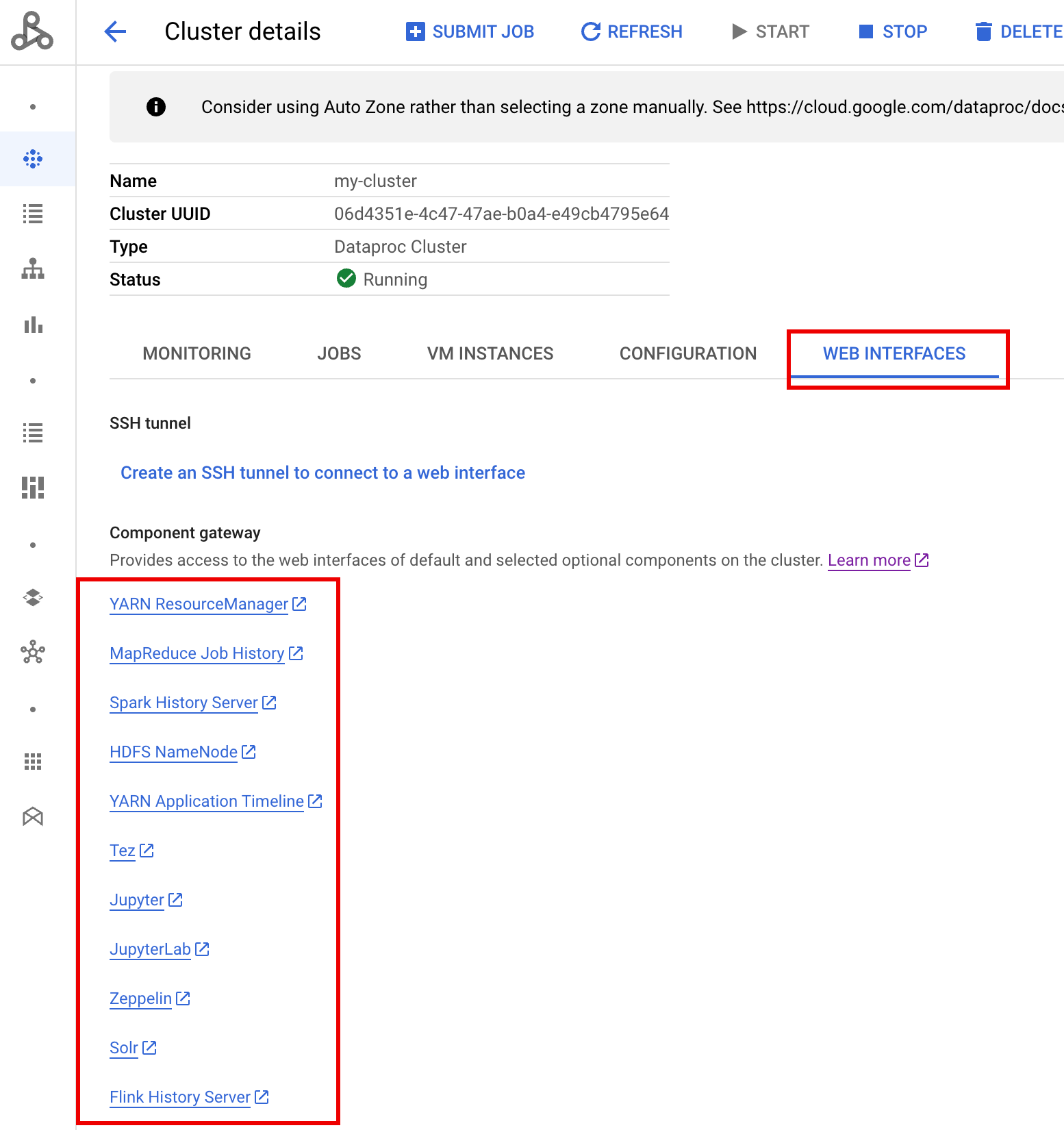Screen dimensions: 1064x1130
Task: Click the info icon in the notice banner
Action: [156, 107]
